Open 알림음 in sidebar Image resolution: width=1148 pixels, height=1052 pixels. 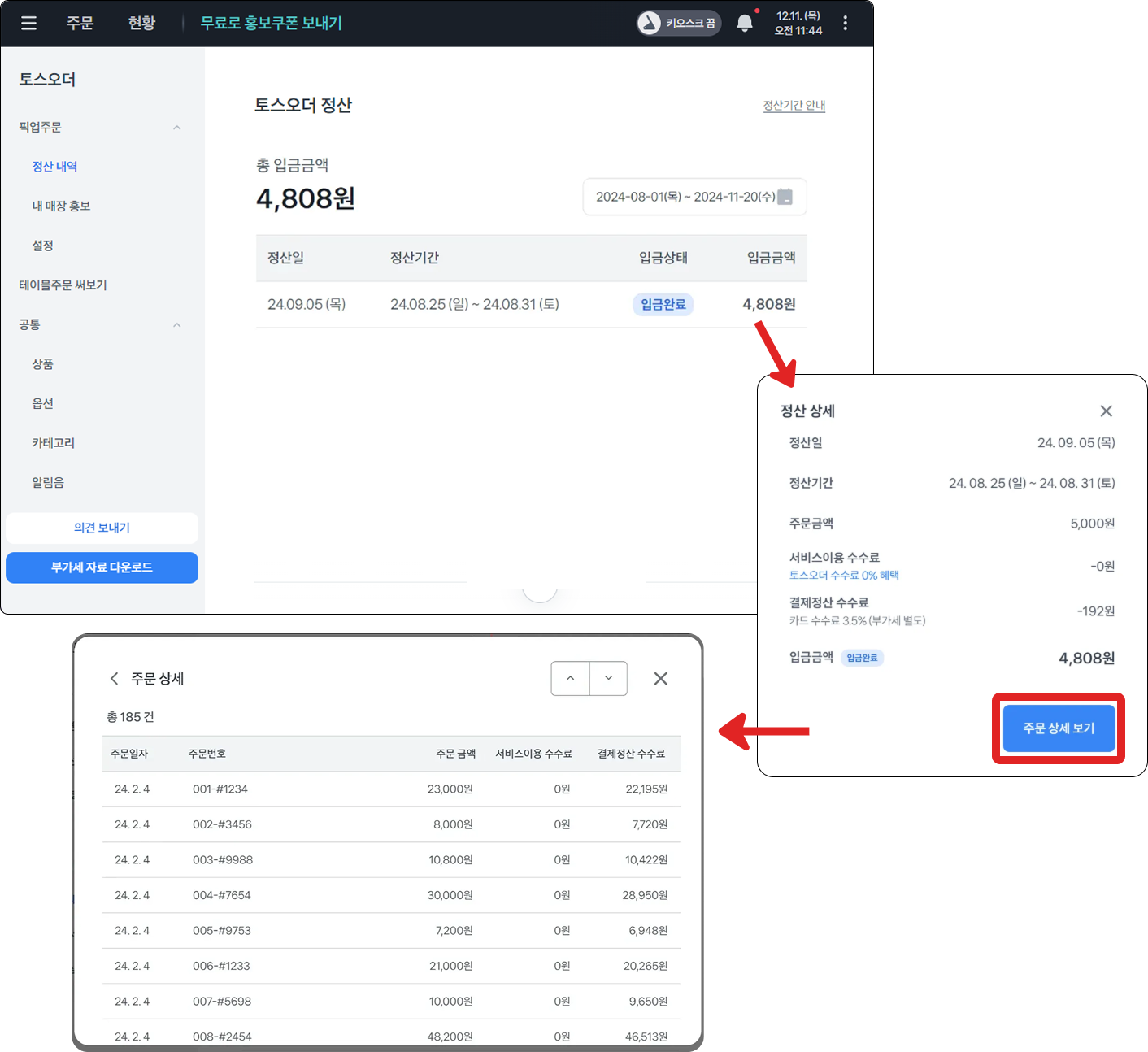pos(47,483)
